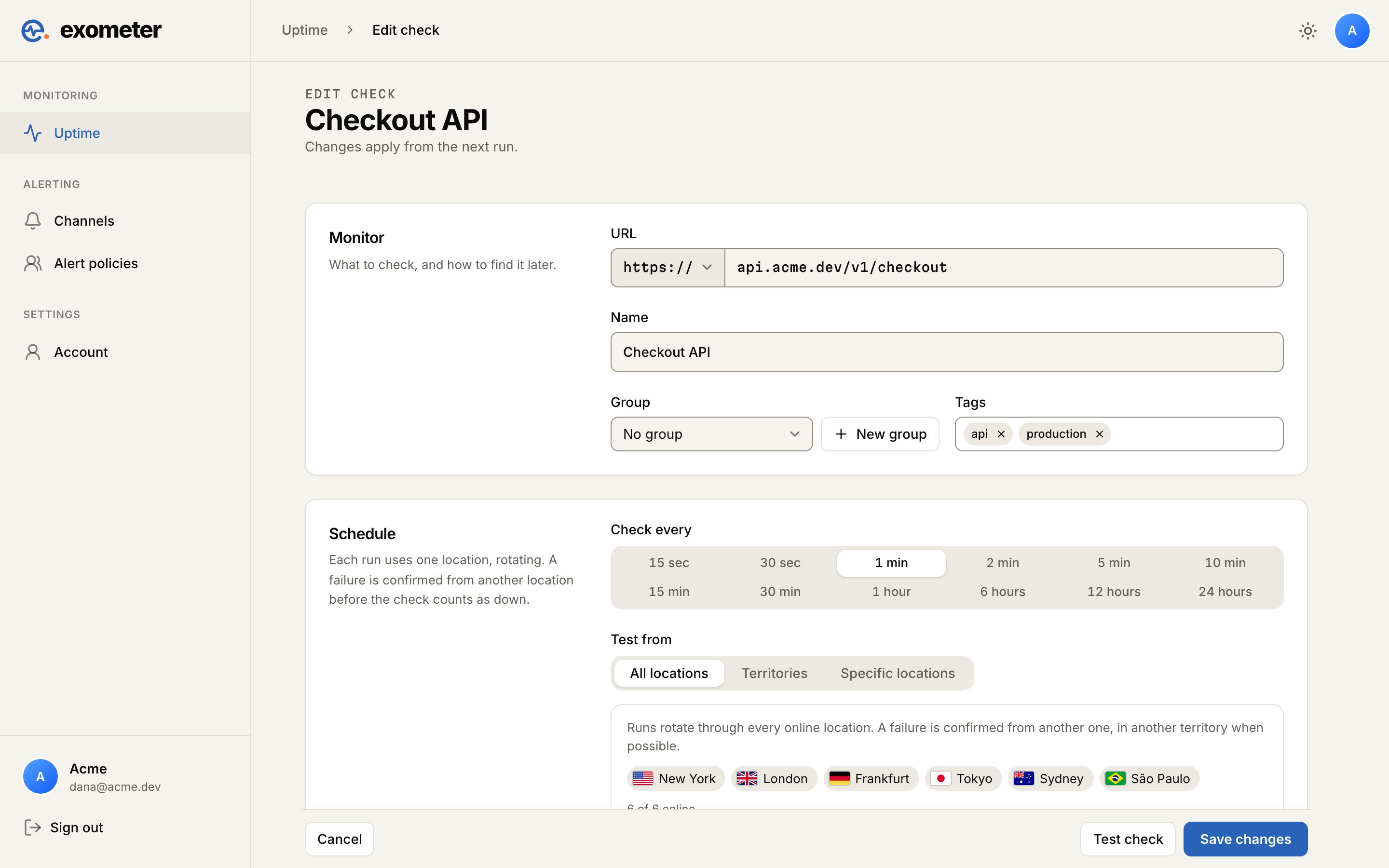The height and width of the screenshot is (868, 1389).
Task: Choose the 1 hour interval
Action: (x=891, y=591)
